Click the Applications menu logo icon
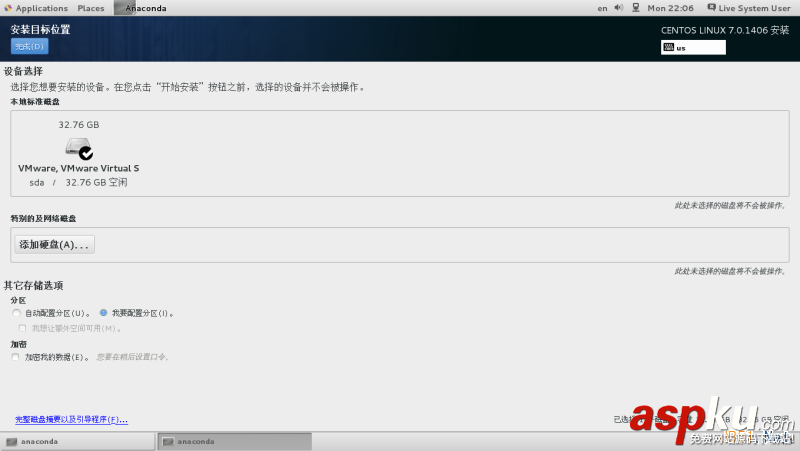The image size is (800, 451). coord(8,8)
